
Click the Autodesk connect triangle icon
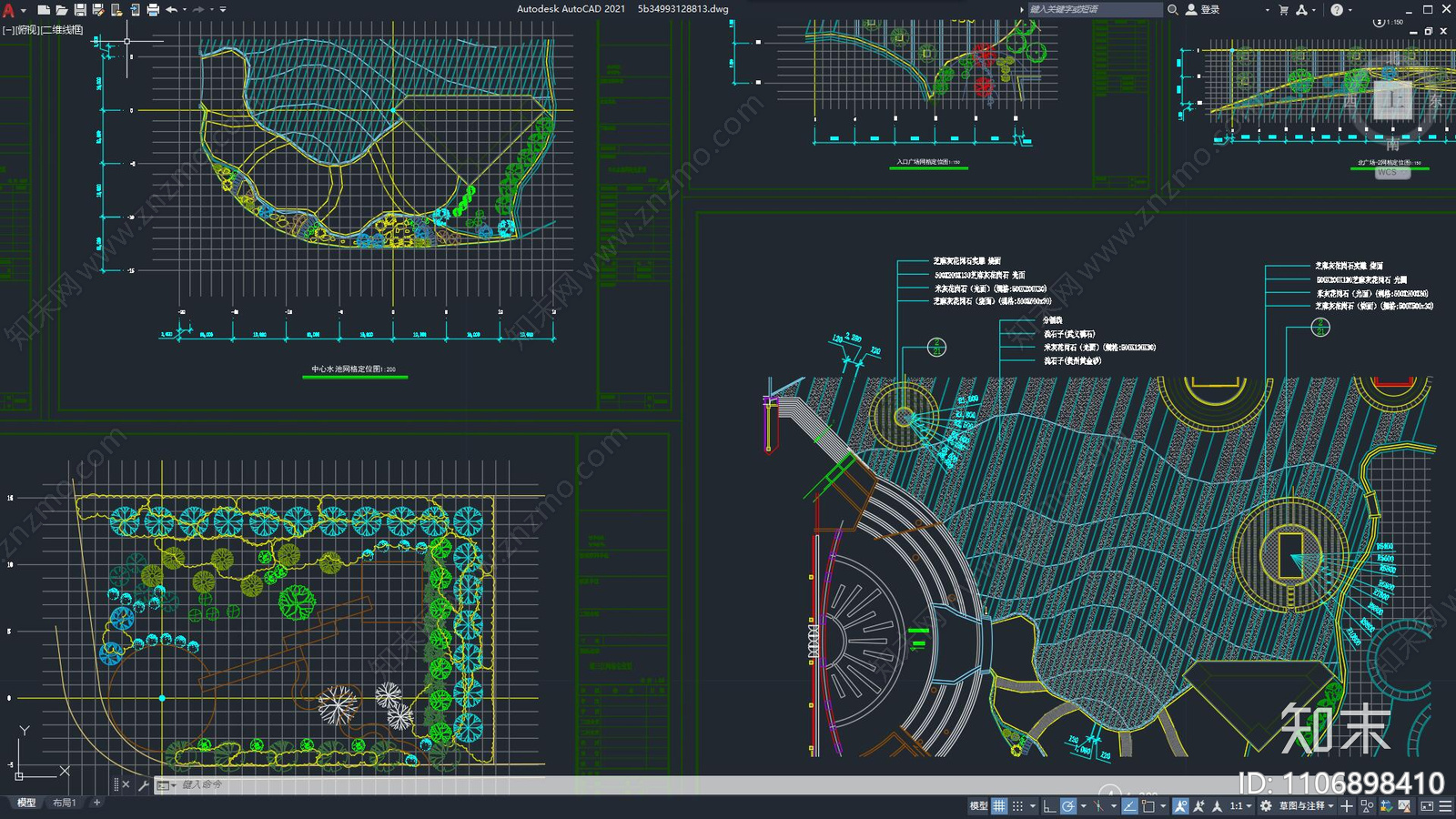click(1301, 9)
